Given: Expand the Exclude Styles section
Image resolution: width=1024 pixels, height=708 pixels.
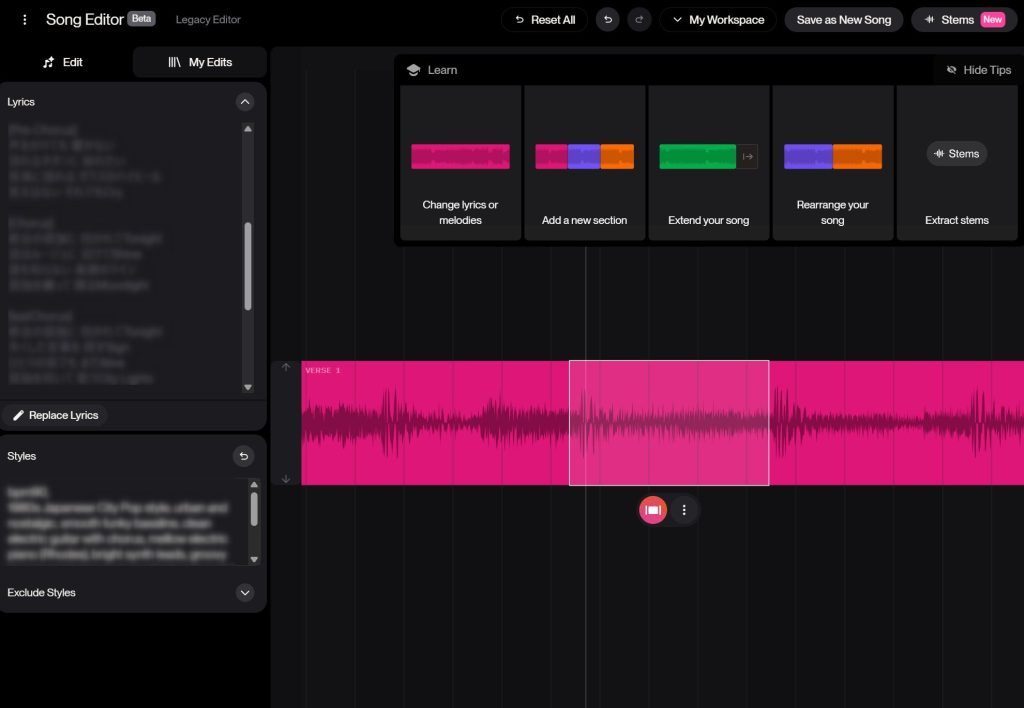Looking at the screenshot, I should coord(244,593).
